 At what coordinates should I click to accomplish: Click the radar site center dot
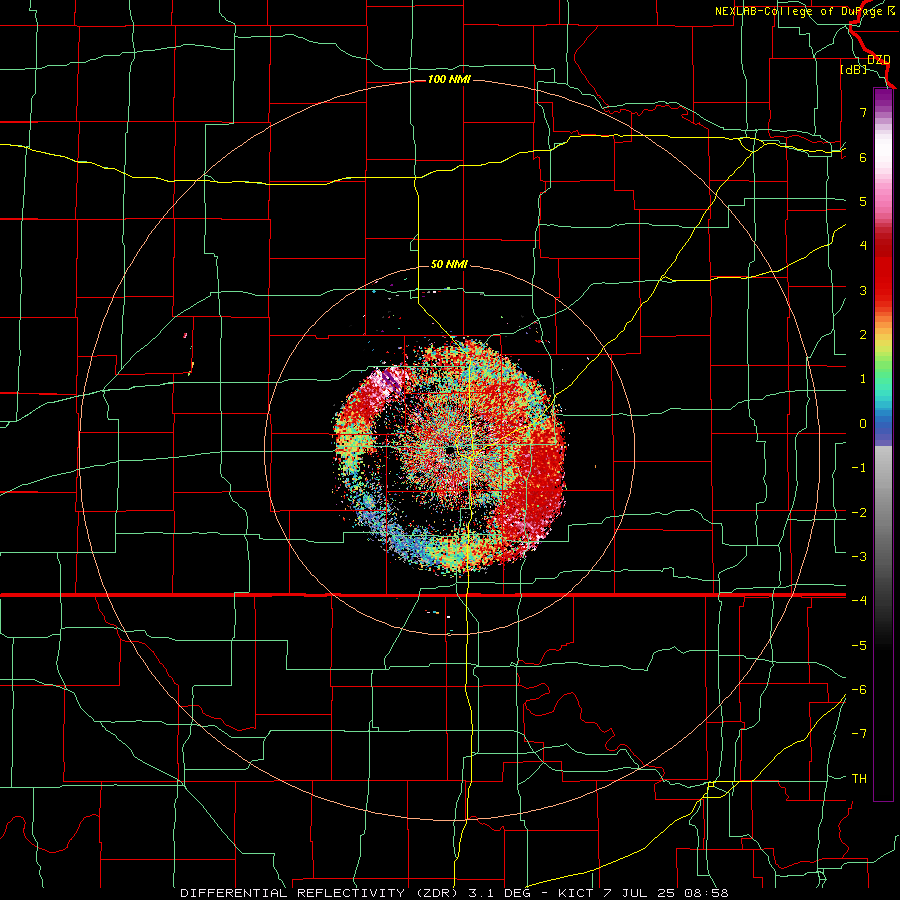tap(450, 451)
